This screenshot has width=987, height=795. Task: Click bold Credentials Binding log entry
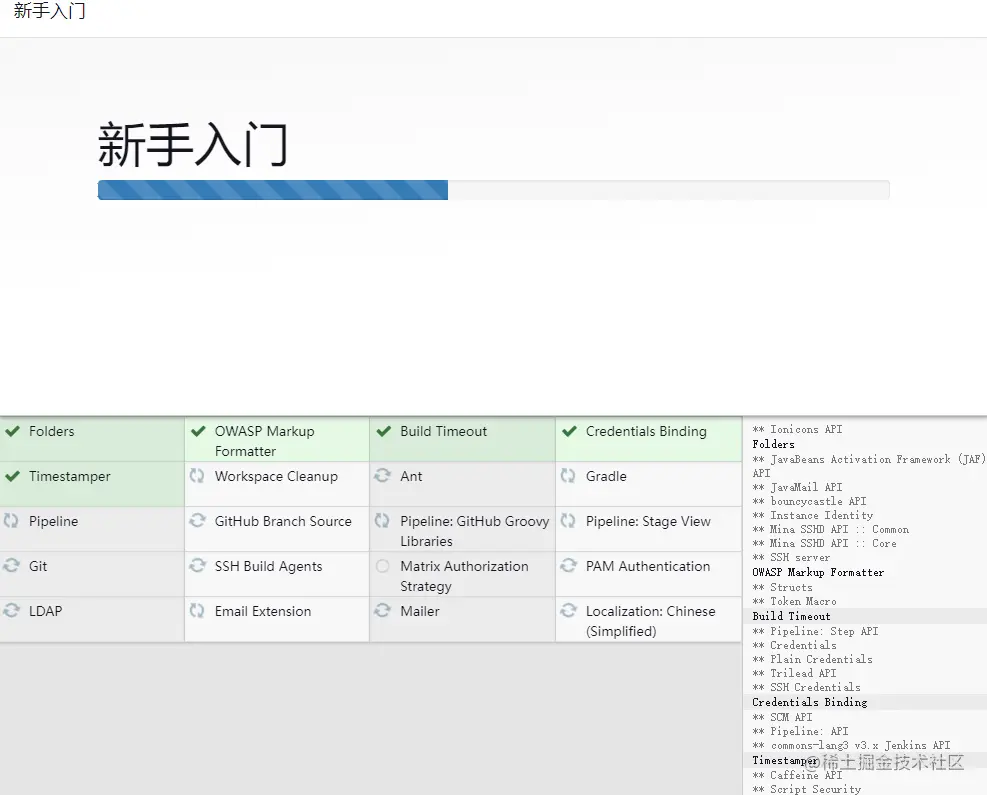pyautogui.click(x=809, y=702)
